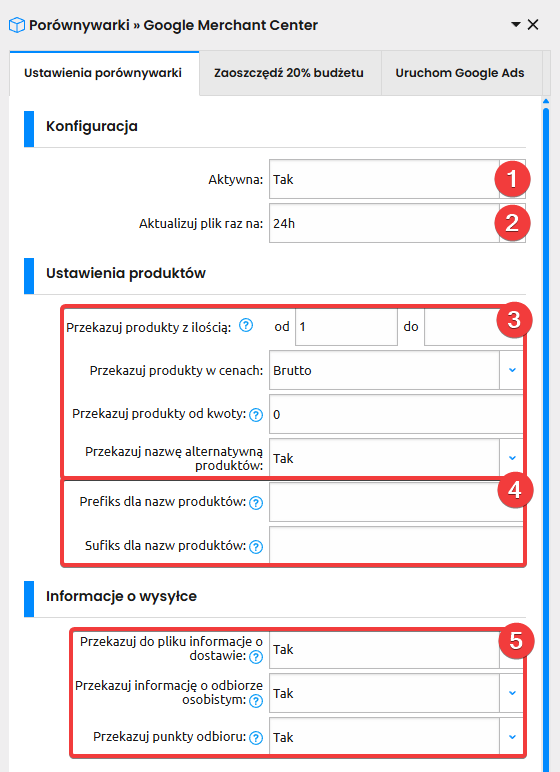Open help for Przekazuj produkty od kwoty

coord(256,415)
